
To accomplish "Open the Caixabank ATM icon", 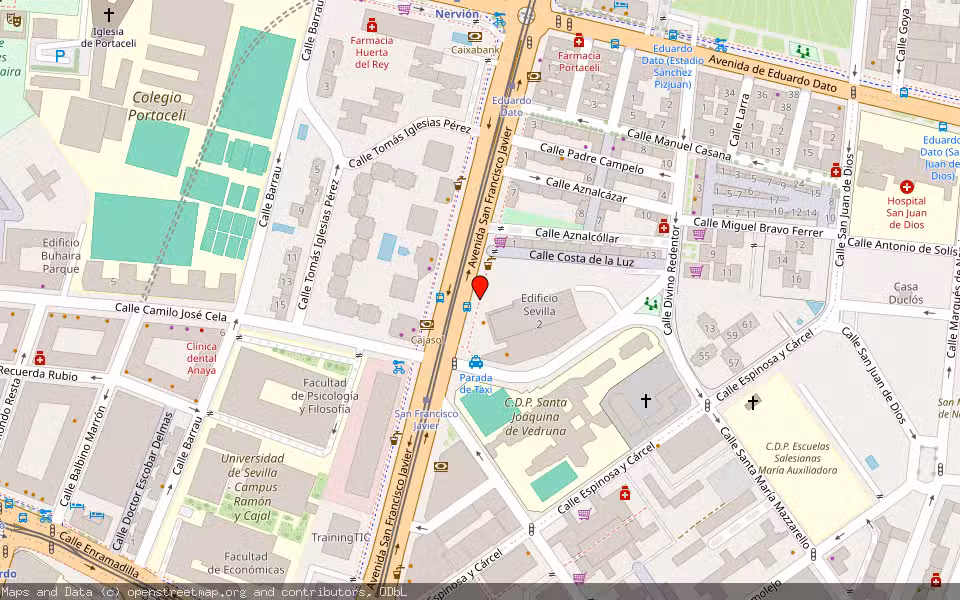I will 475,36.
